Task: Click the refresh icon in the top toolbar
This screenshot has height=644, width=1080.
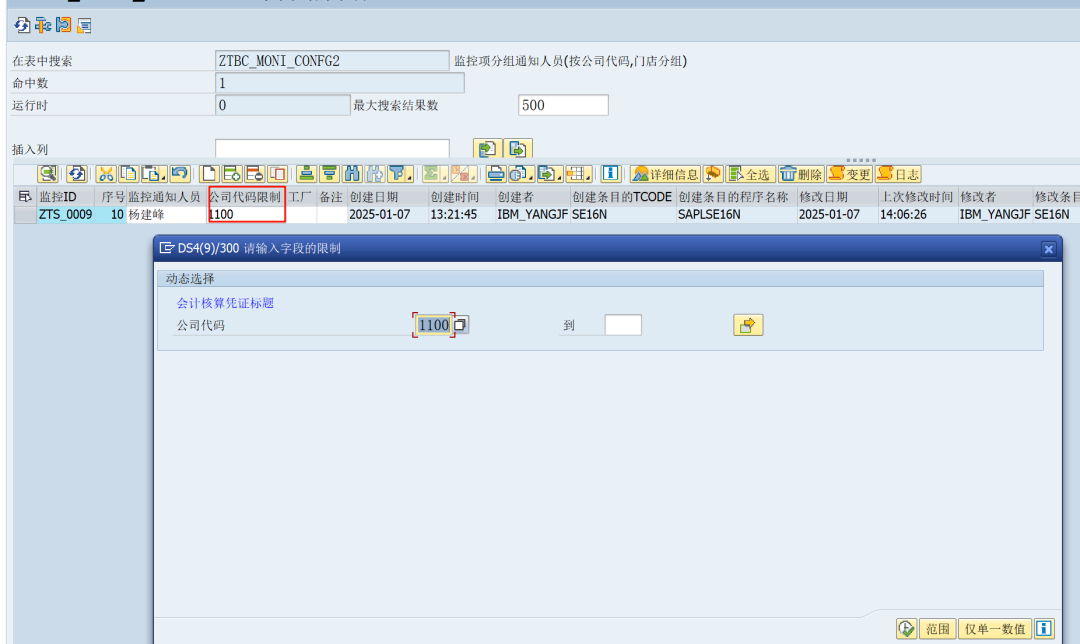Action: (x=22, y=25)
